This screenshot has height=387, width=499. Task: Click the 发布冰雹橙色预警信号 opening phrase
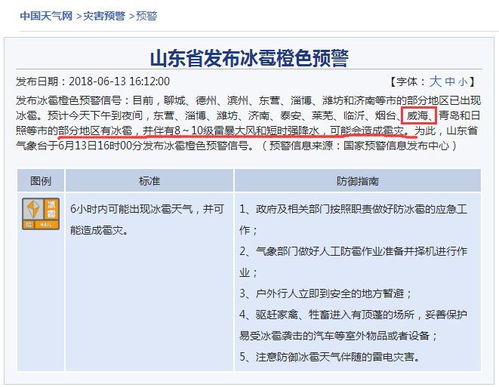tap(69, 100)
